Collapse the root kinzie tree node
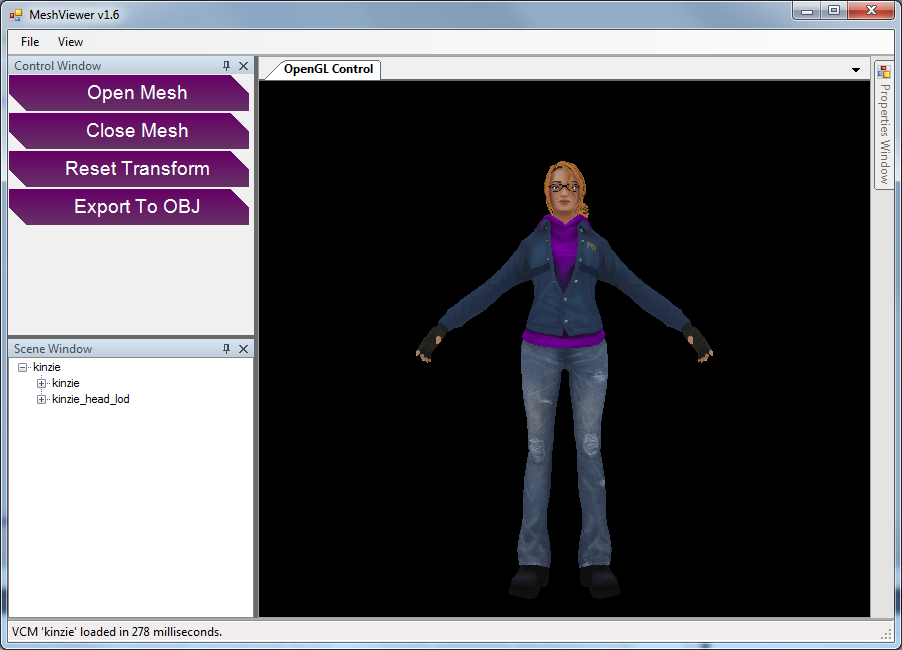This screenshot has width=902, height=650. [x=23, y=367]
